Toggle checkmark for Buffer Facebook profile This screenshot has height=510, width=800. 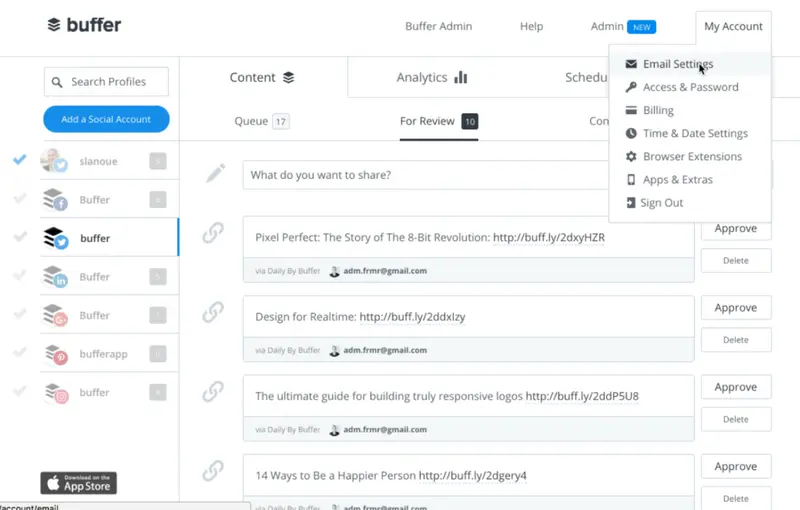tap(20, 199)
